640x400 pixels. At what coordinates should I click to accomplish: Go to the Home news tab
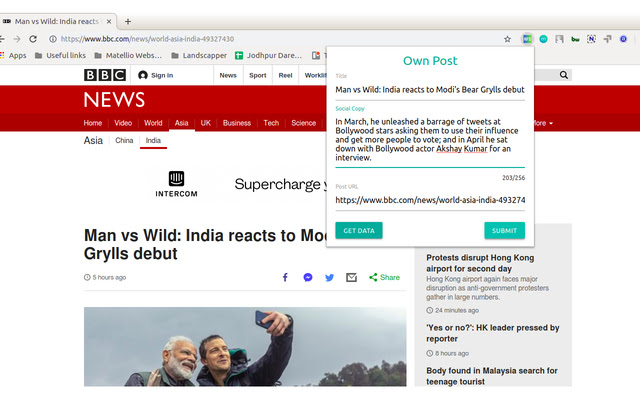coord(93,123)
